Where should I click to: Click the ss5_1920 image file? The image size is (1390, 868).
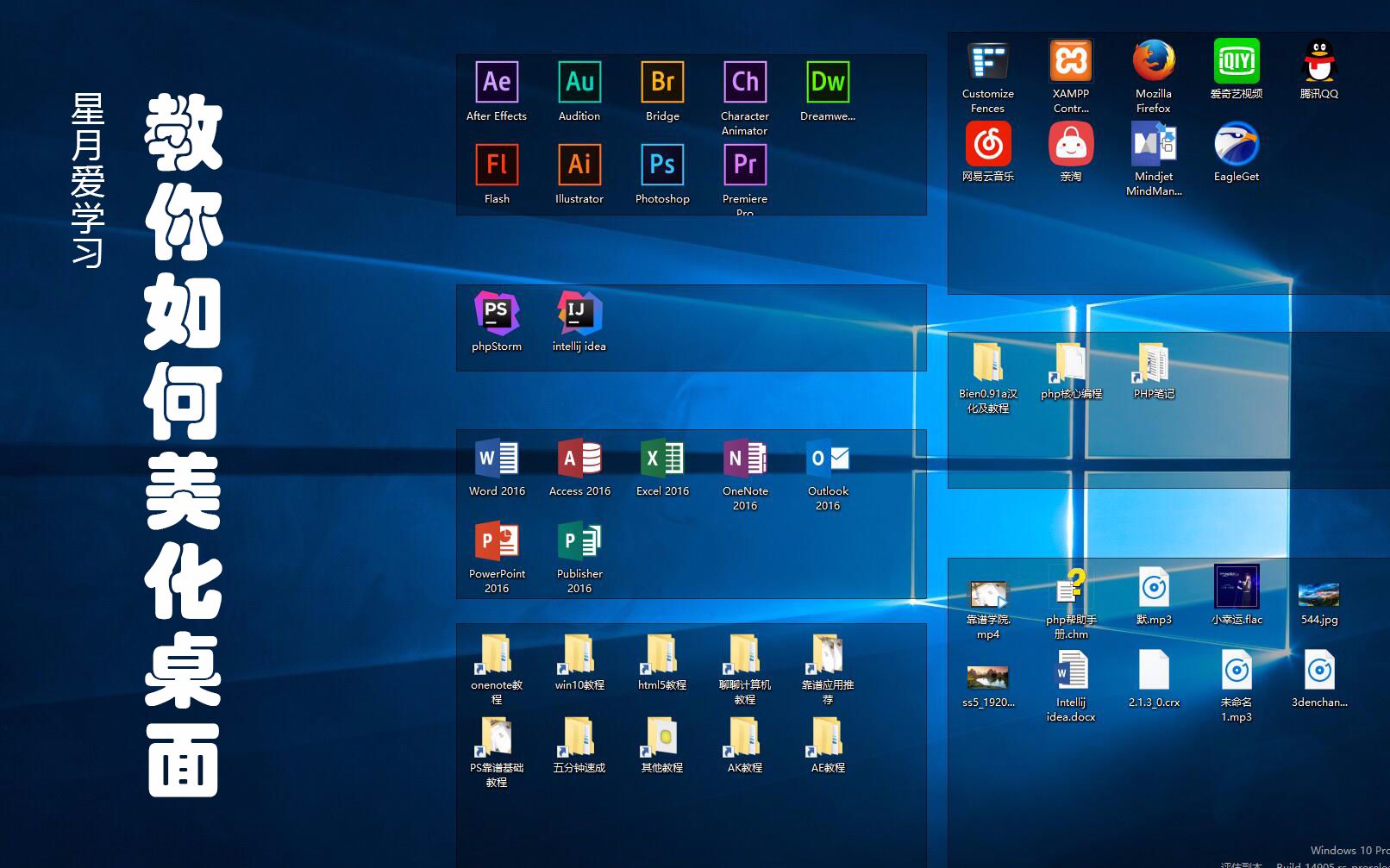[x=988, y=677]
